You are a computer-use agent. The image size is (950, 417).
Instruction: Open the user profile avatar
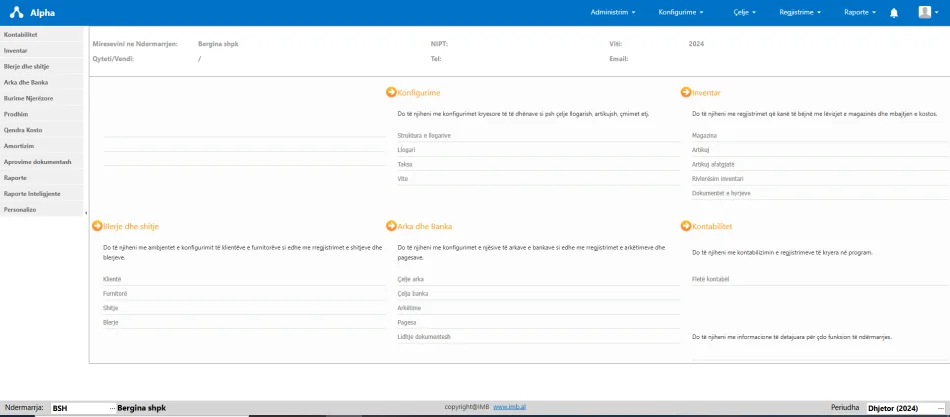coord(925,12)
